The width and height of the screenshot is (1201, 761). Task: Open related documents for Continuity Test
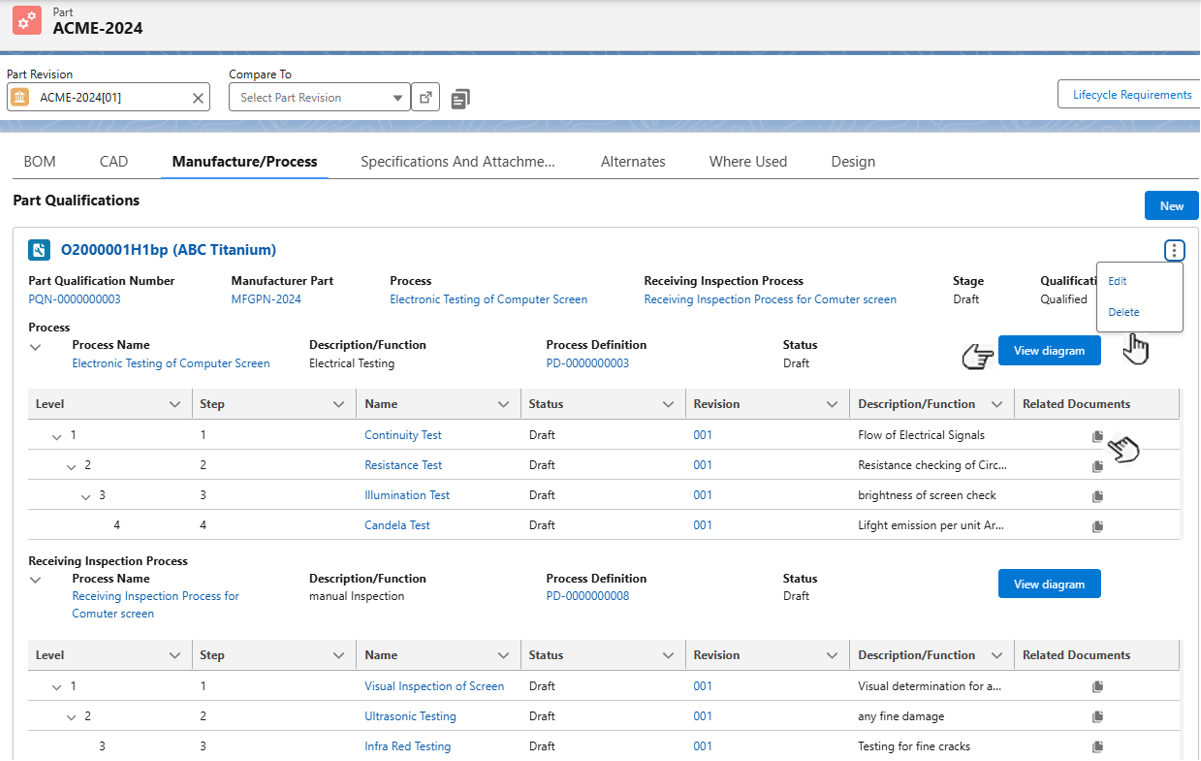tap(1097, 436)
